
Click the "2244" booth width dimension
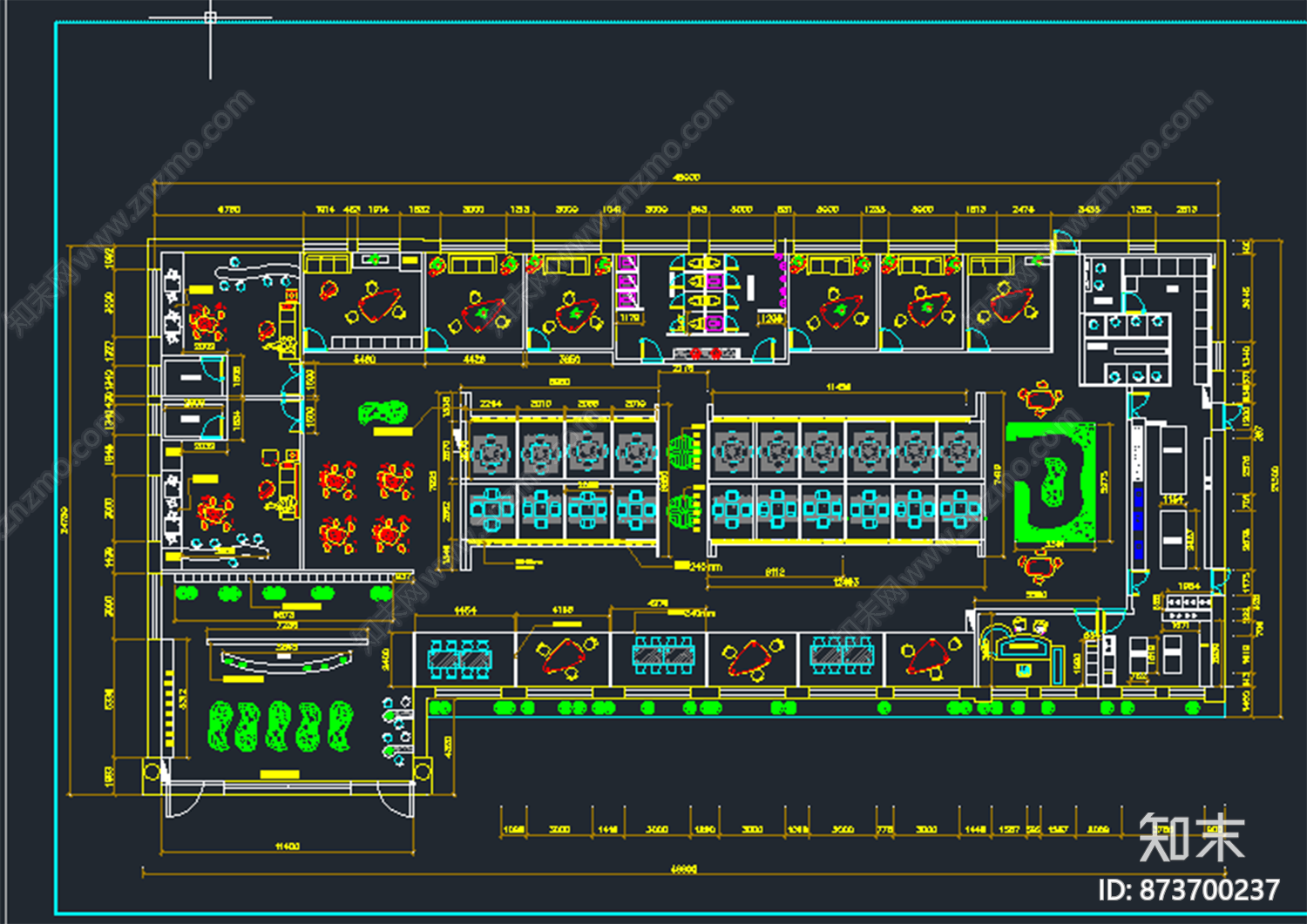491,404
